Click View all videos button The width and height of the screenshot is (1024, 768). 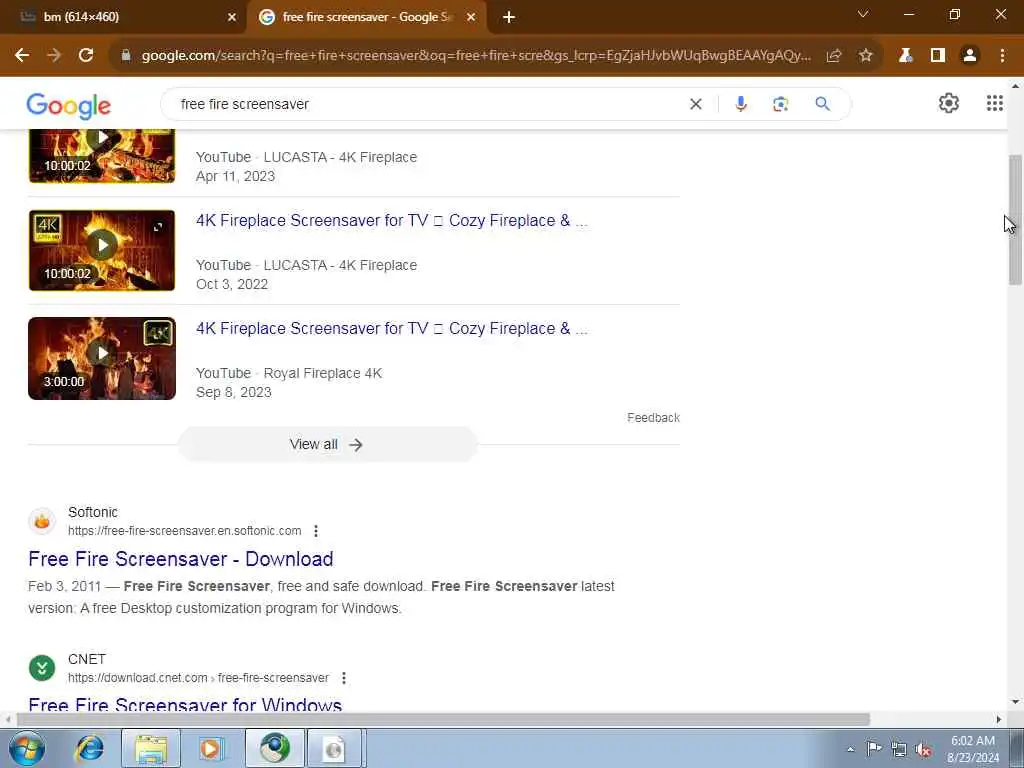tap(327, 444)
